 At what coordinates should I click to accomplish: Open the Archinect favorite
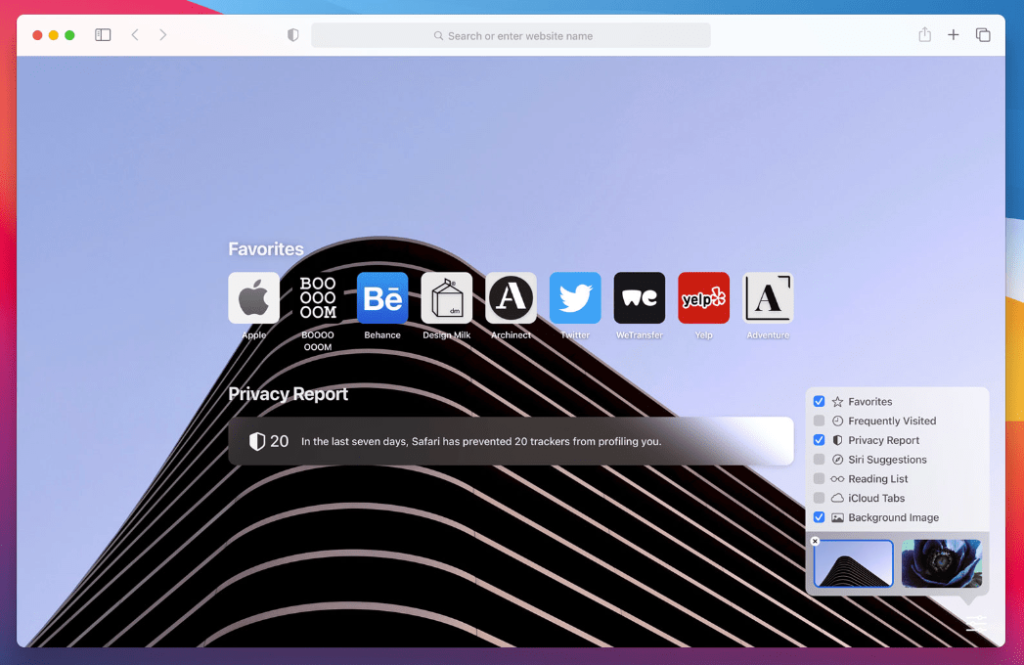point(511,298)
